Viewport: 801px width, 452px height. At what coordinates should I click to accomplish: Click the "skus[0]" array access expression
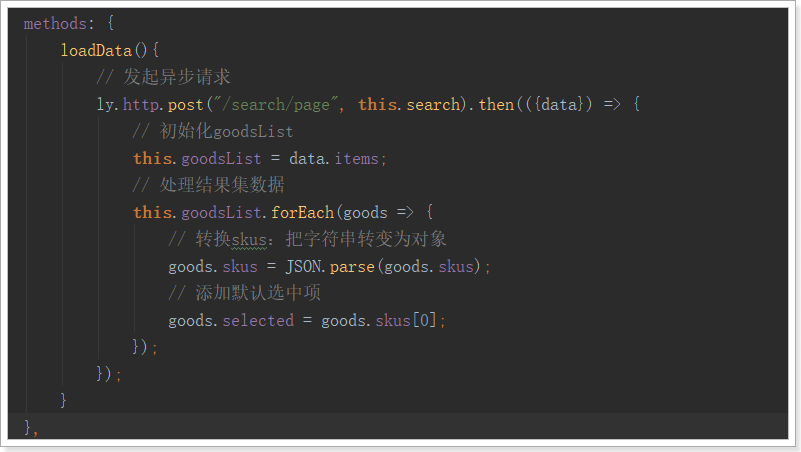[x=408, y=320]
